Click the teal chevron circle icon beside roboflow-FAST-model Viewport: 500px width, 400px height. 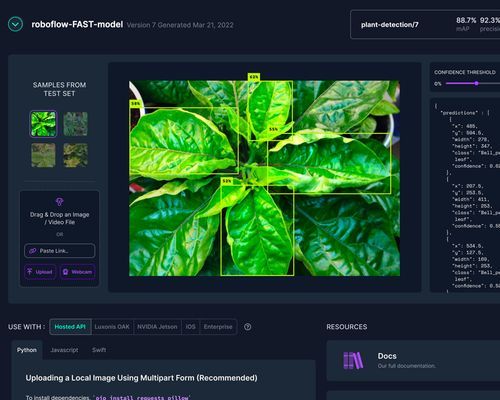point(15,24)
